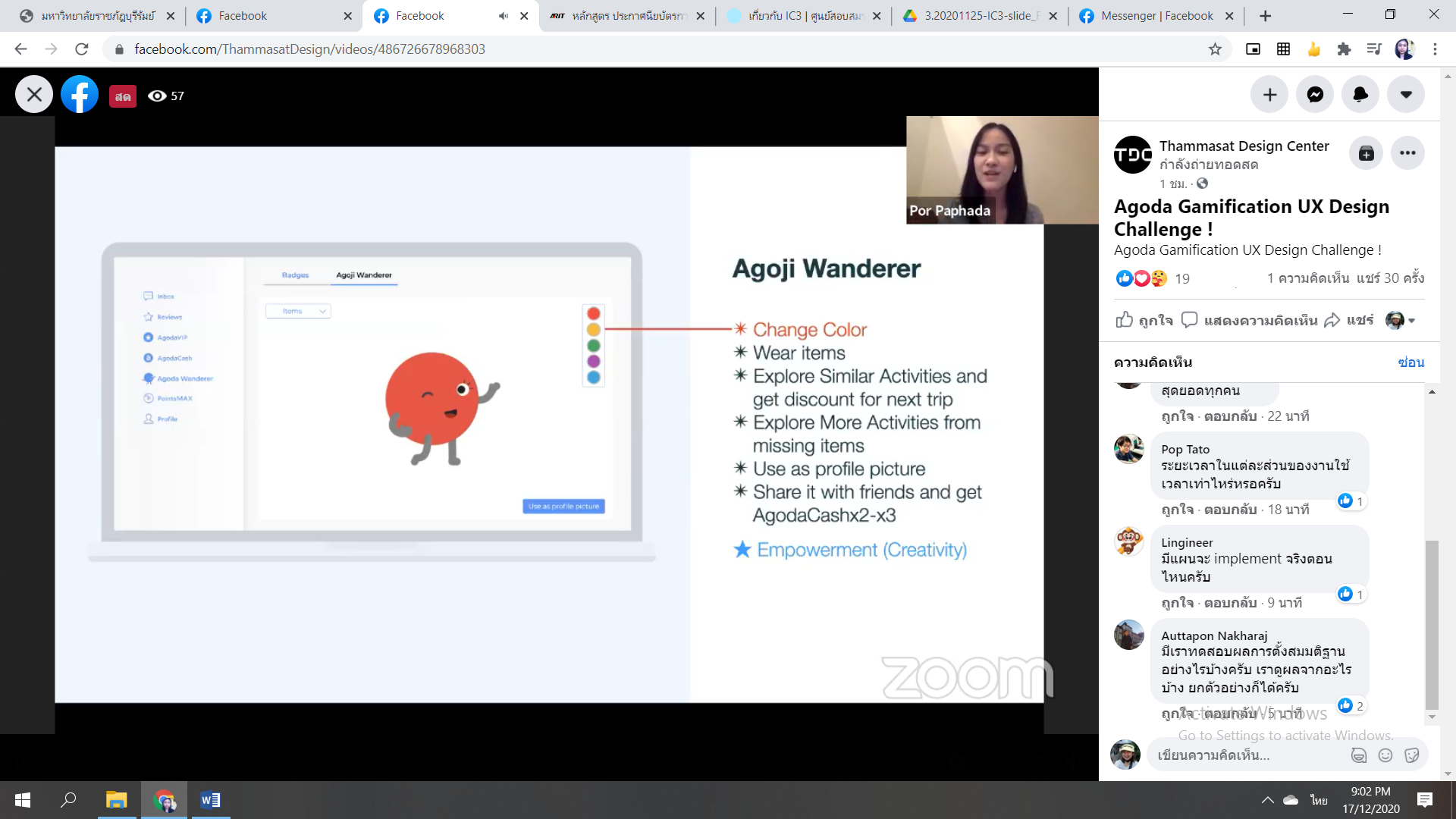
Task: Open the sticker picker in comment box
Action: point(1411,755)
